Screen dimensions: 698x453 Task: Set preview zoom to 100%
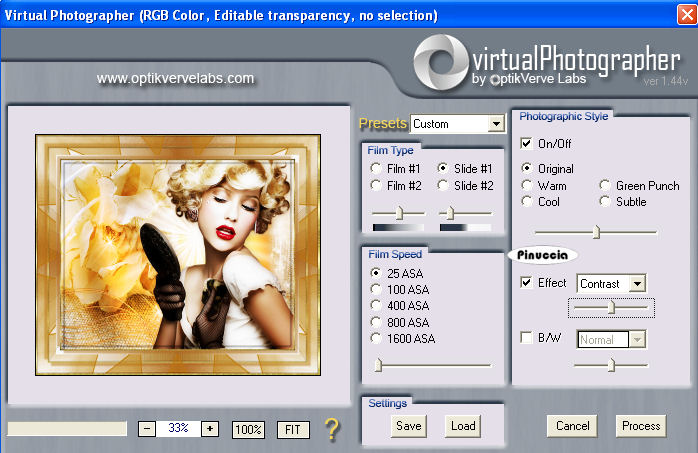(x=248, y=430)
